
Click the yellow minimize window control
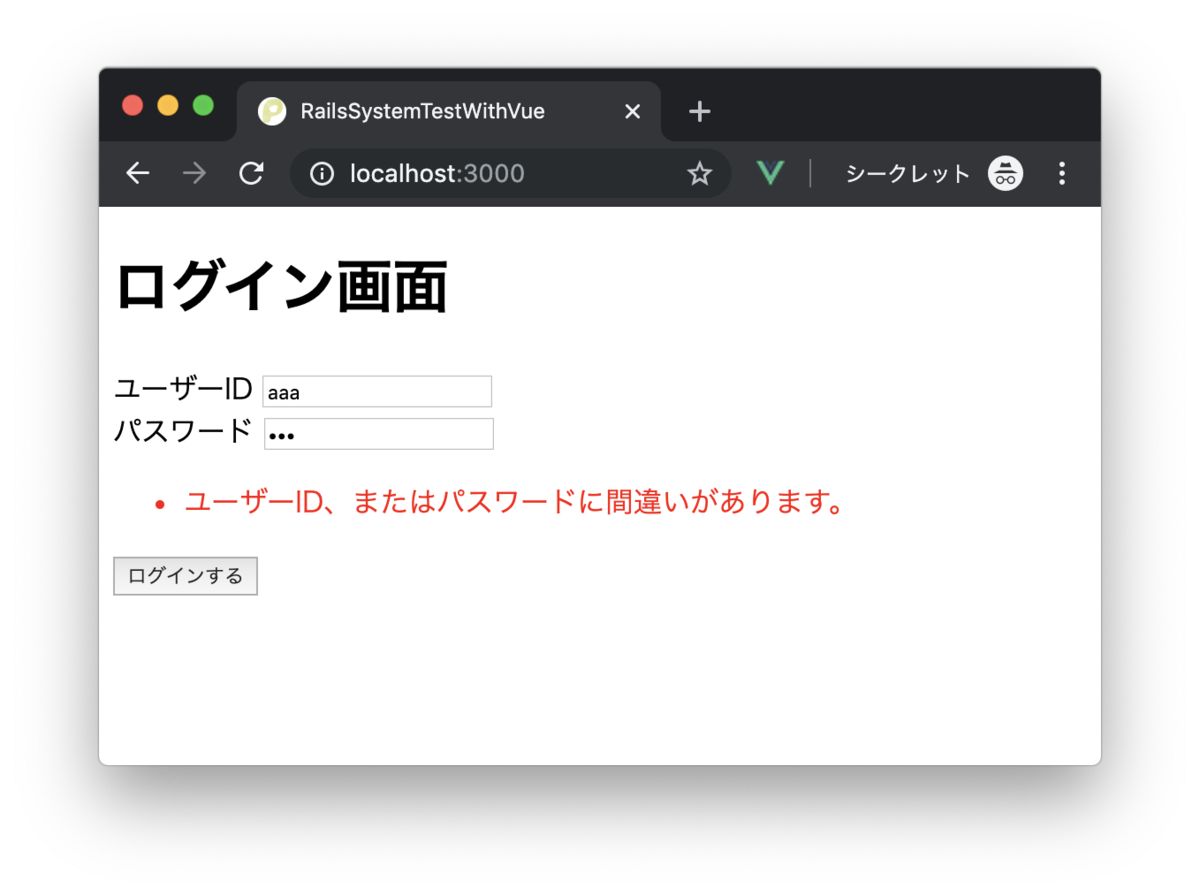pos(168,105)
